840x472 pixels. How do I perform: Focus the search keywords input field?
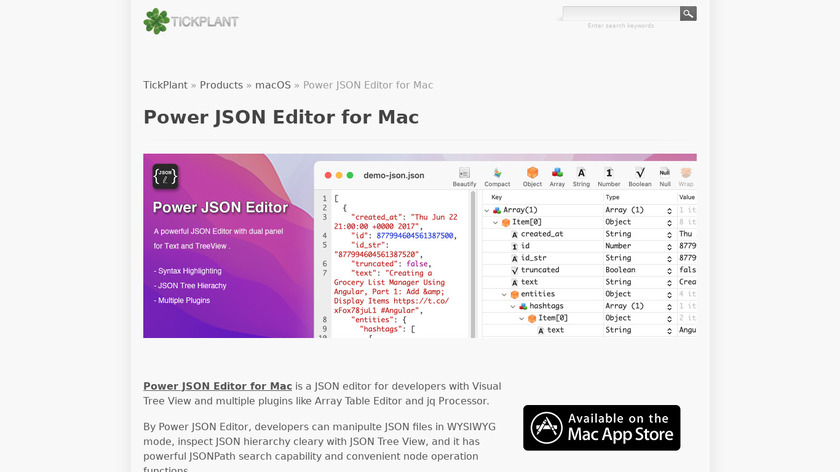click(621, 13)
